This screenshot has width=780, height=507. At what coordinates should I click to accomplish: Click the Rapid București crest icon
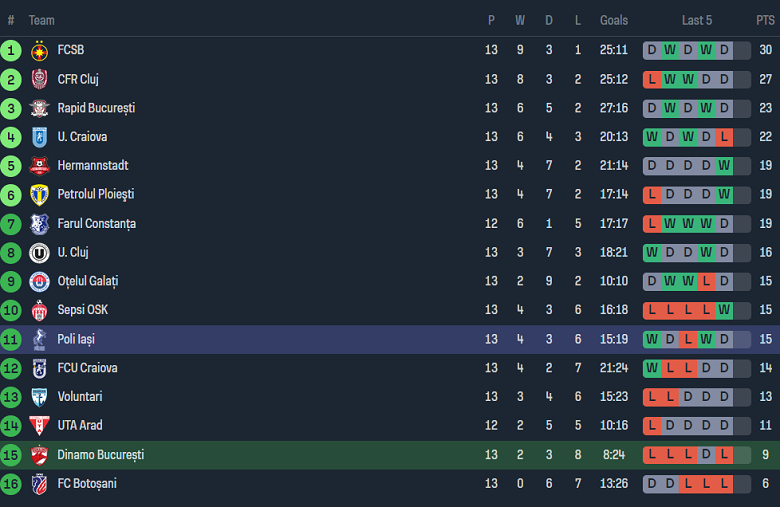click(x=39, y=108)
